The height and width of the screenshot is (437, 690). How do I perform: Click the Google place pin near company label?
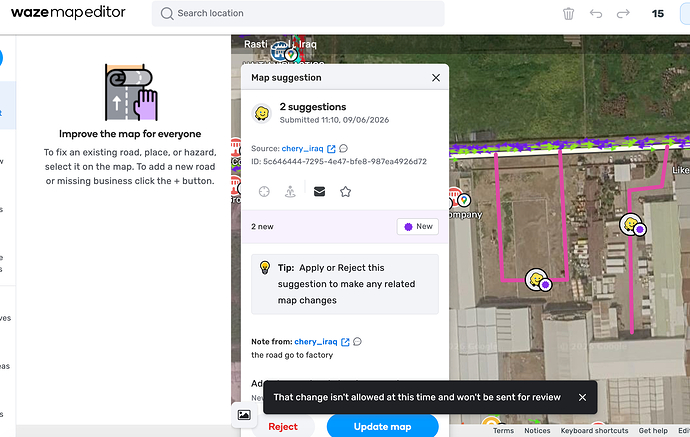(463, 201)
